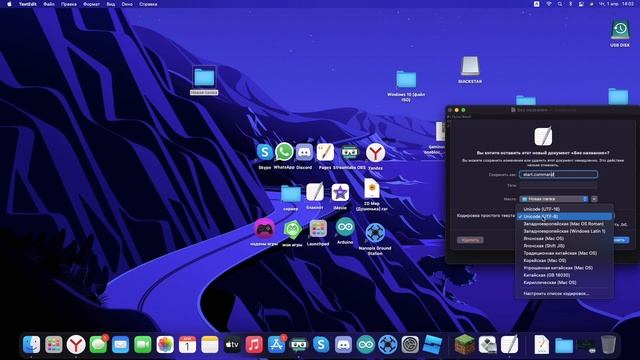Open the Формат menu
The width and height of the screenshot is (640, 360).
91,4
